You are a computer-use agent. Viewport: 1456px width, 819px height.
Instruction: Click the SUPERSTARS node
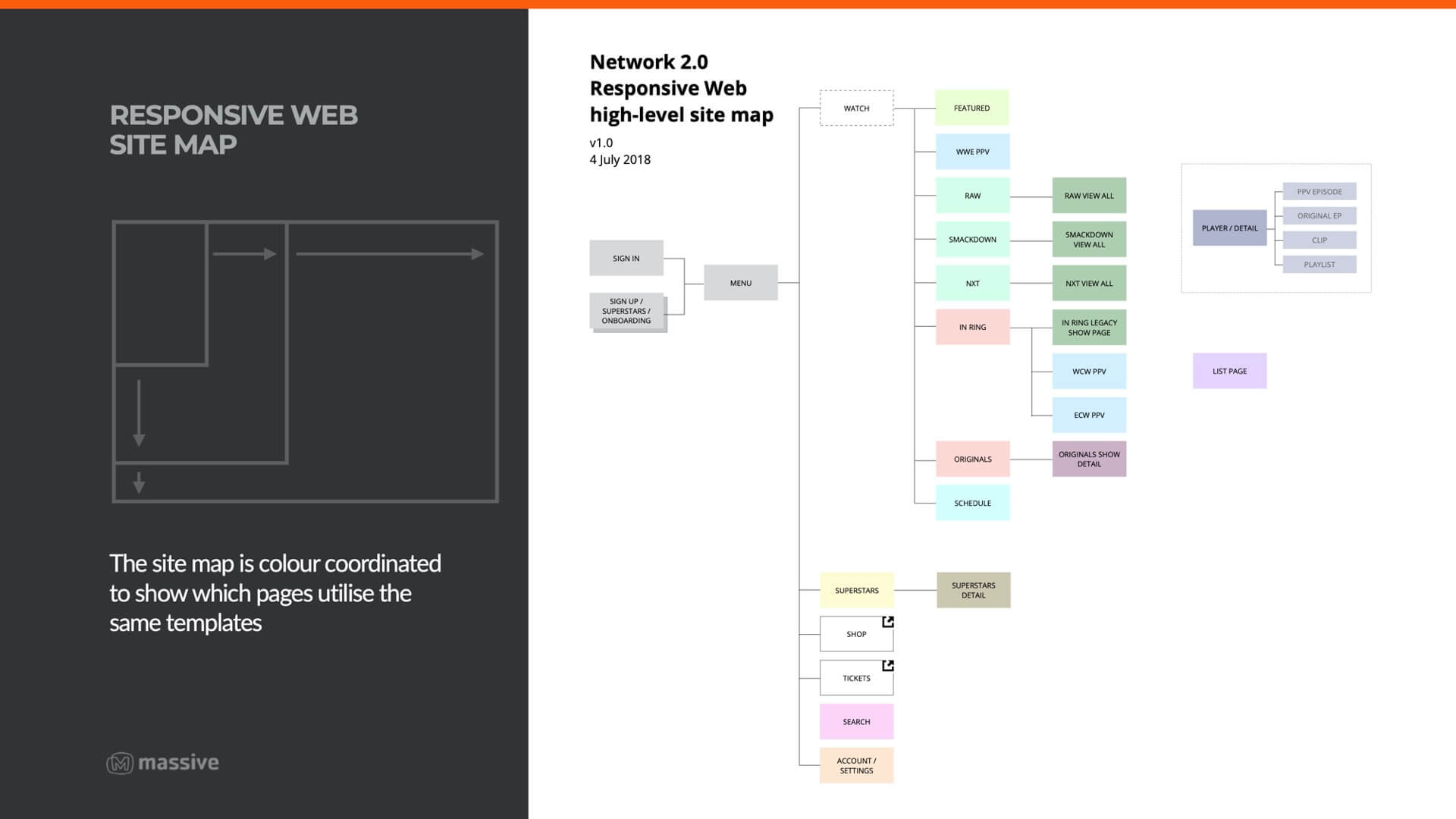click(857, 590)
